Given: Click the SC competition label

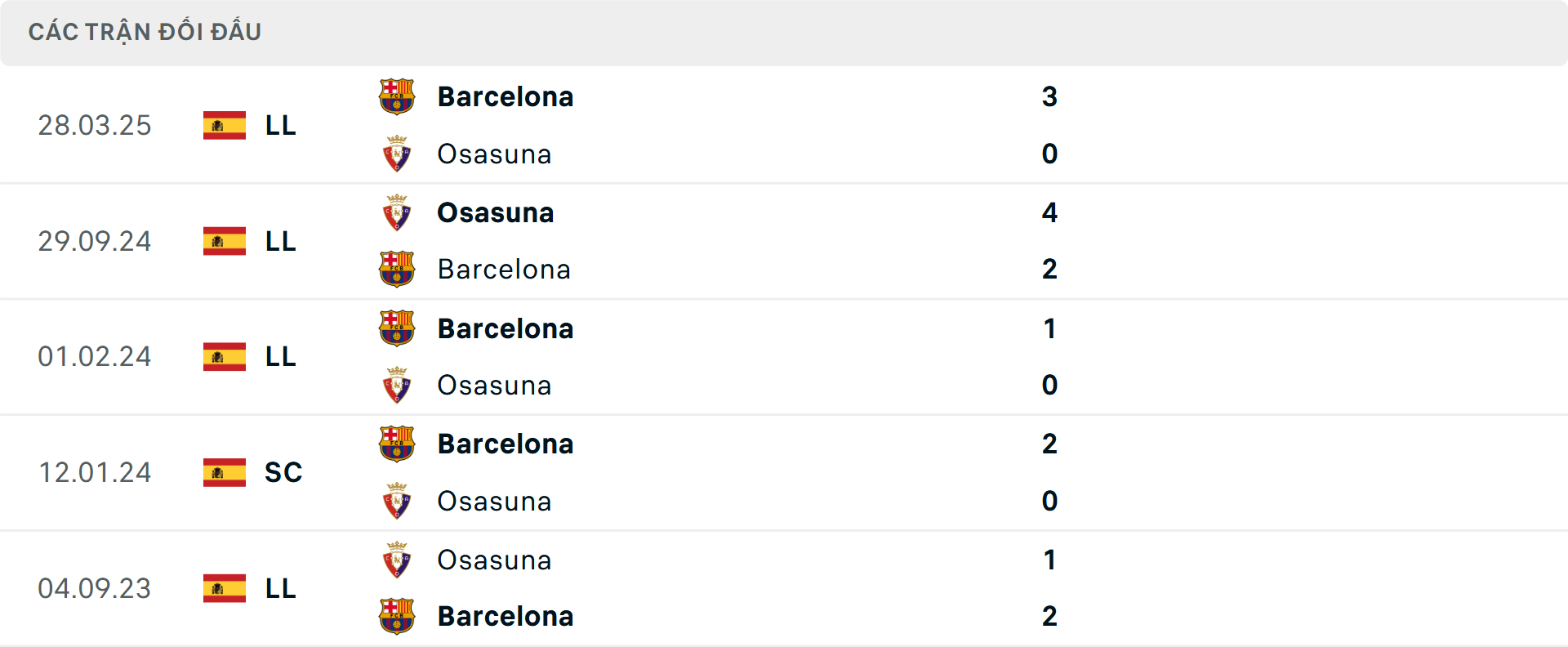Looking at the screenshot, I should click(x=283, y=472).
